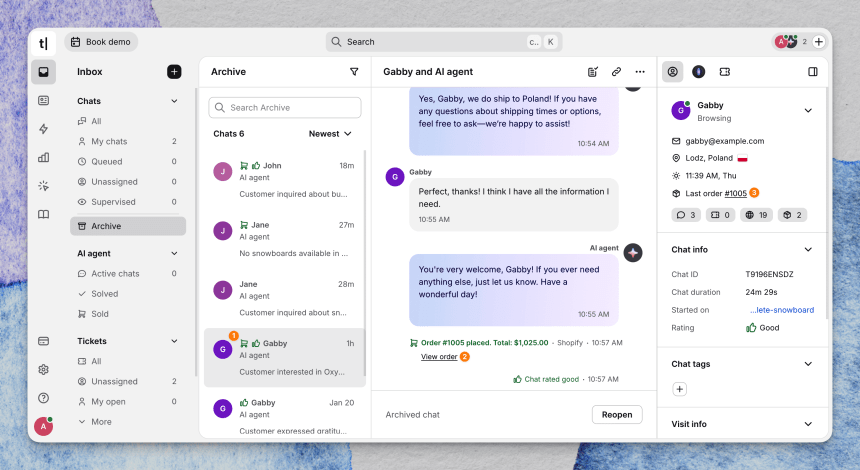Click the Search Archive field
Image resolution: width=860 pixels, height=470 pixels.
click(x=285, y=107)
